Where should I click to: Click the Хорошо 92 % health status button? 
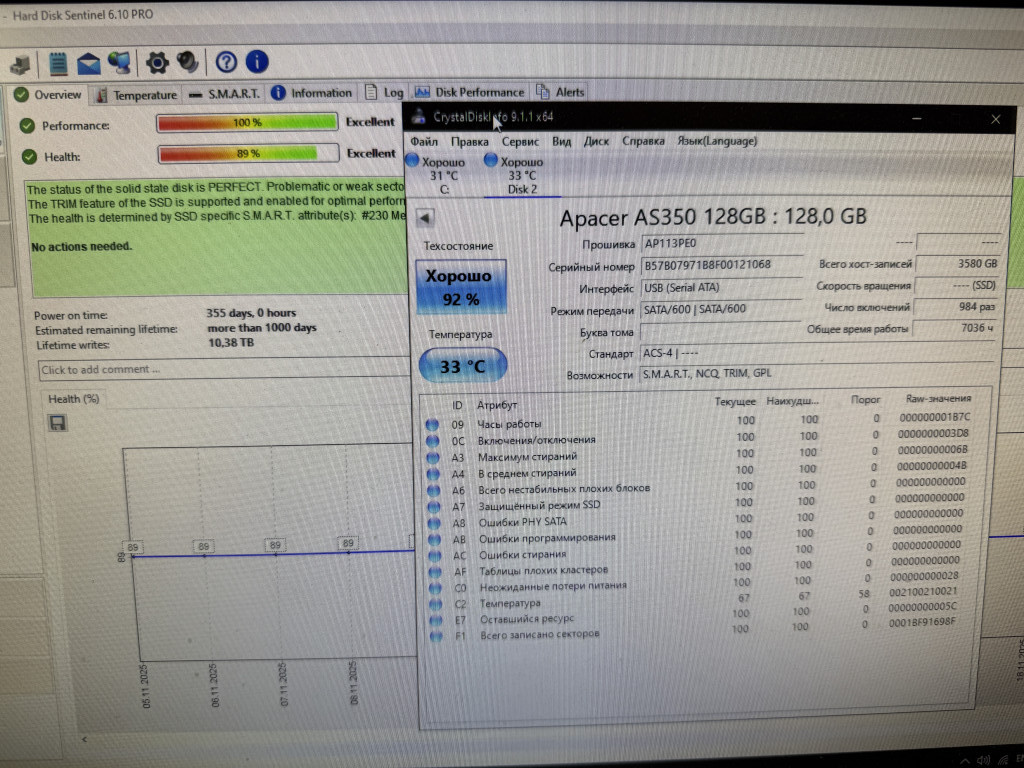tap(461, 287)
